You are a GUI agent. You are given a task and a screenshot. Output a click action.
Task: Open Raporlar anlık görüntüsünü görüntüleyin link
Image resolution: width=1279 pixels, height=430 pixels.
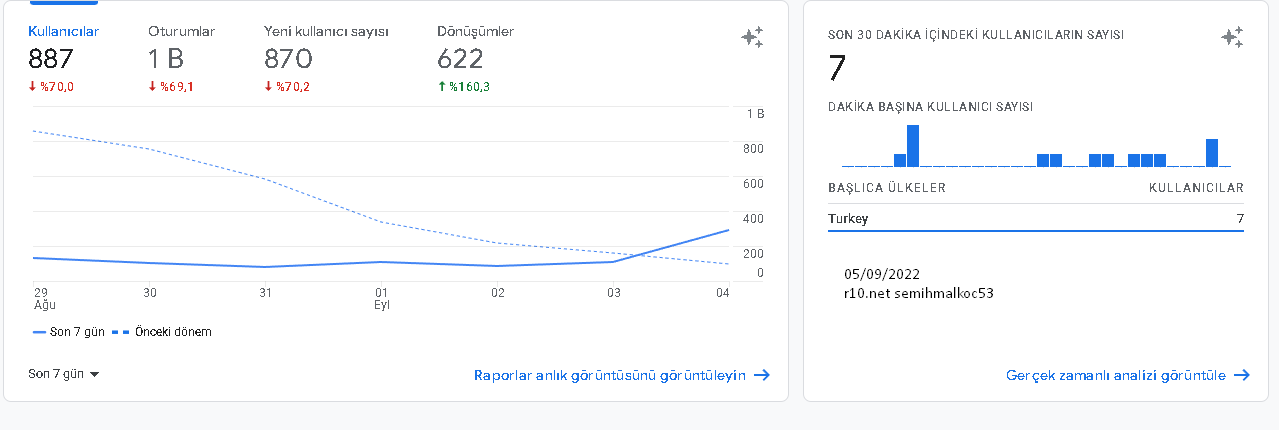(610, 375)
